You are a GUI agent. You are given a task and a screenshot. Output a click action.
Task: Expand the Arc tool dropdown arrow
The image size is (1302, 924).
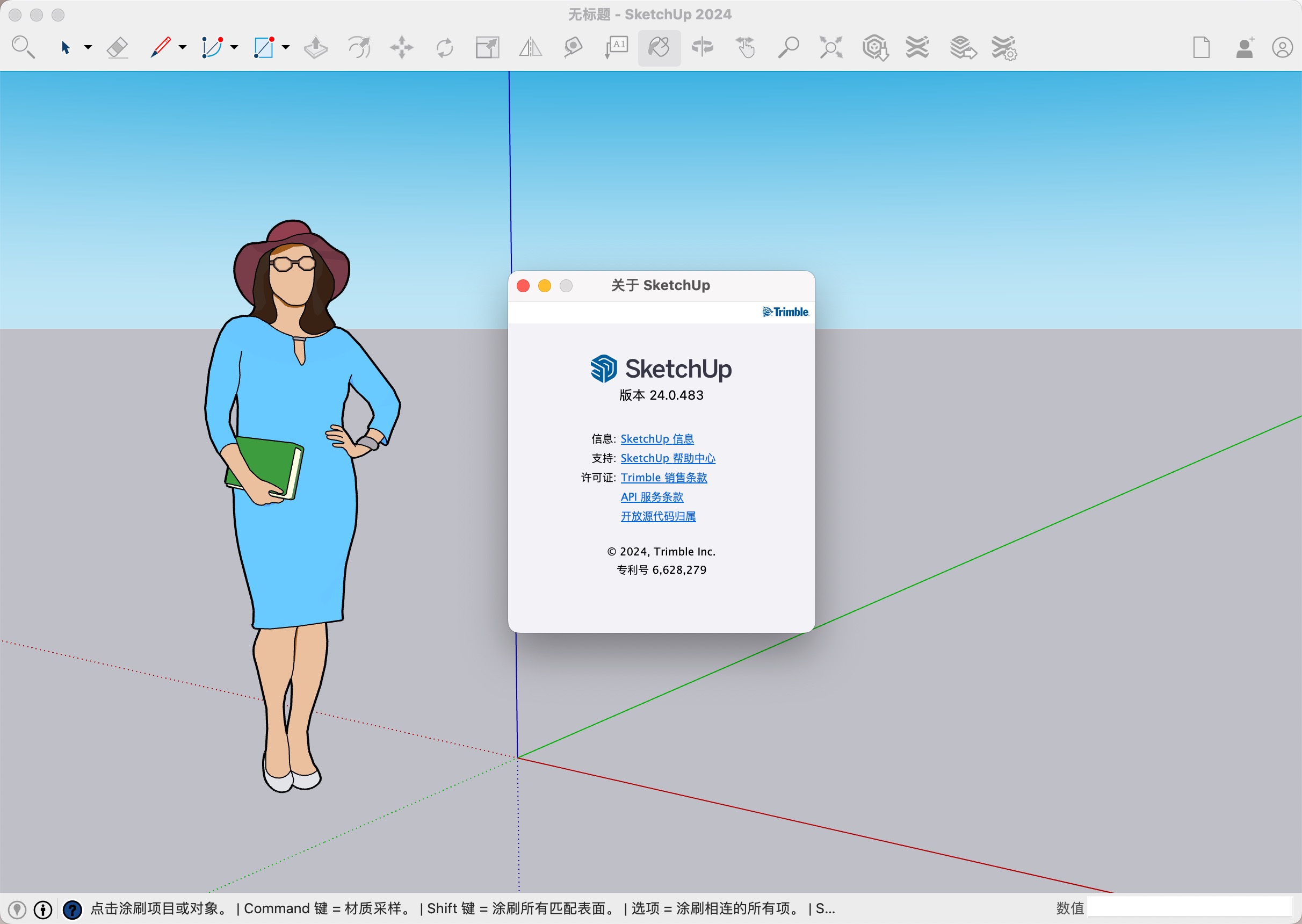click(234, 47)
